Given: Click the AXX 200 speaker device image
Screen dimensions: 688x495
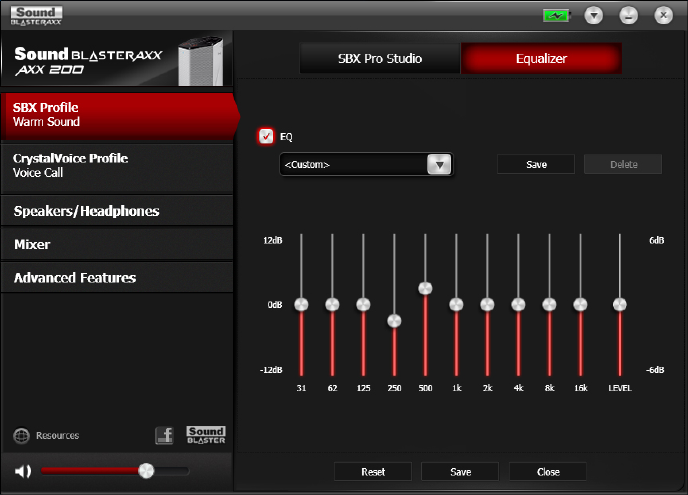Looking at the screenshot, I should [x=201, y=61].
